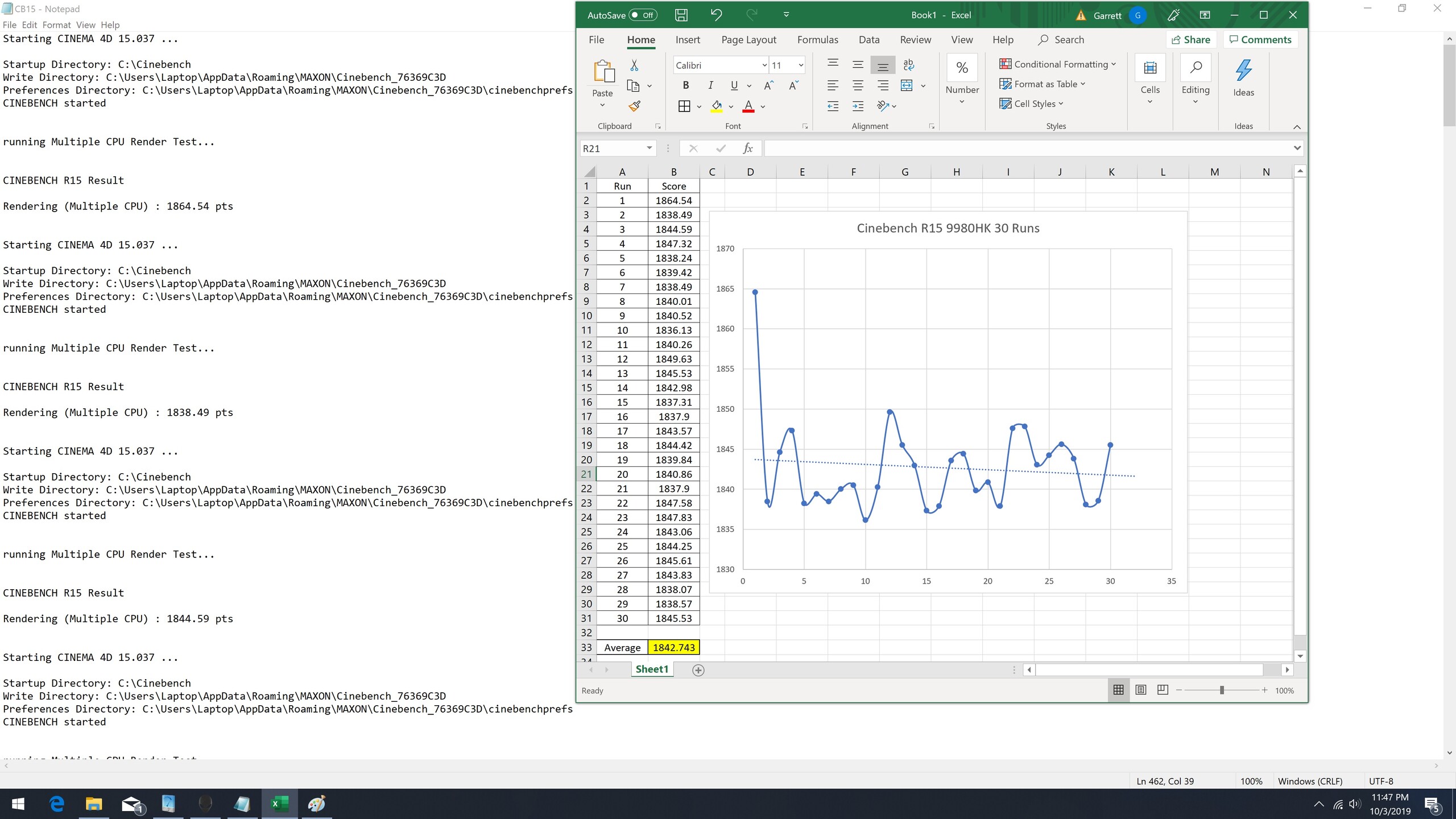Image resolution: width=1456 pixels, height=819 pixels.
Task: Center cell text horizontally
Action: pos(858,85)
